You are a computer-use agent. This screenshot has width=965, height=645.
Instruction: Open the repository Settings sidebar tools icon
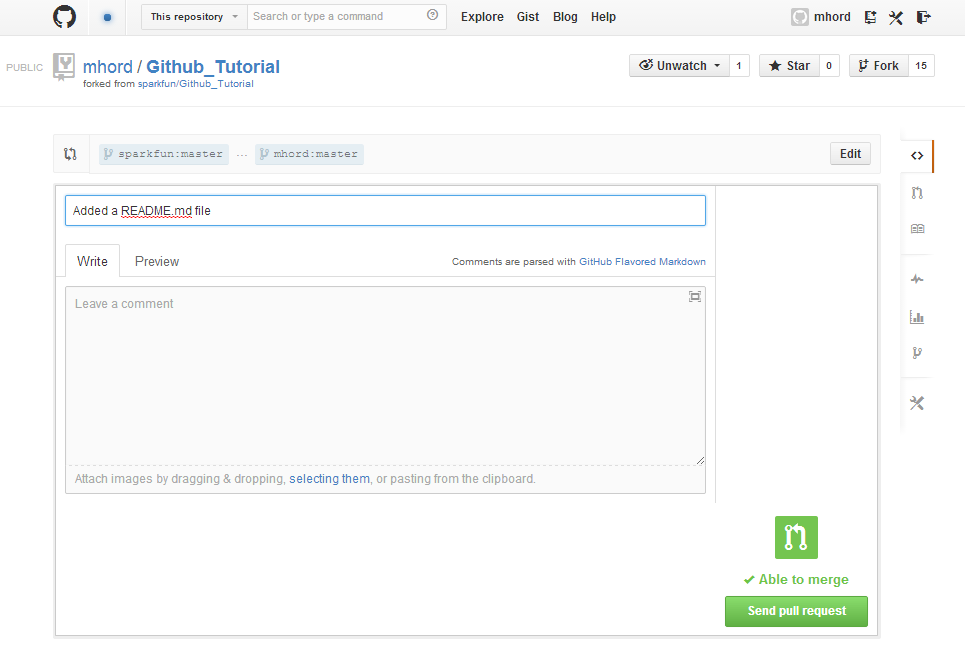point(917,403)
